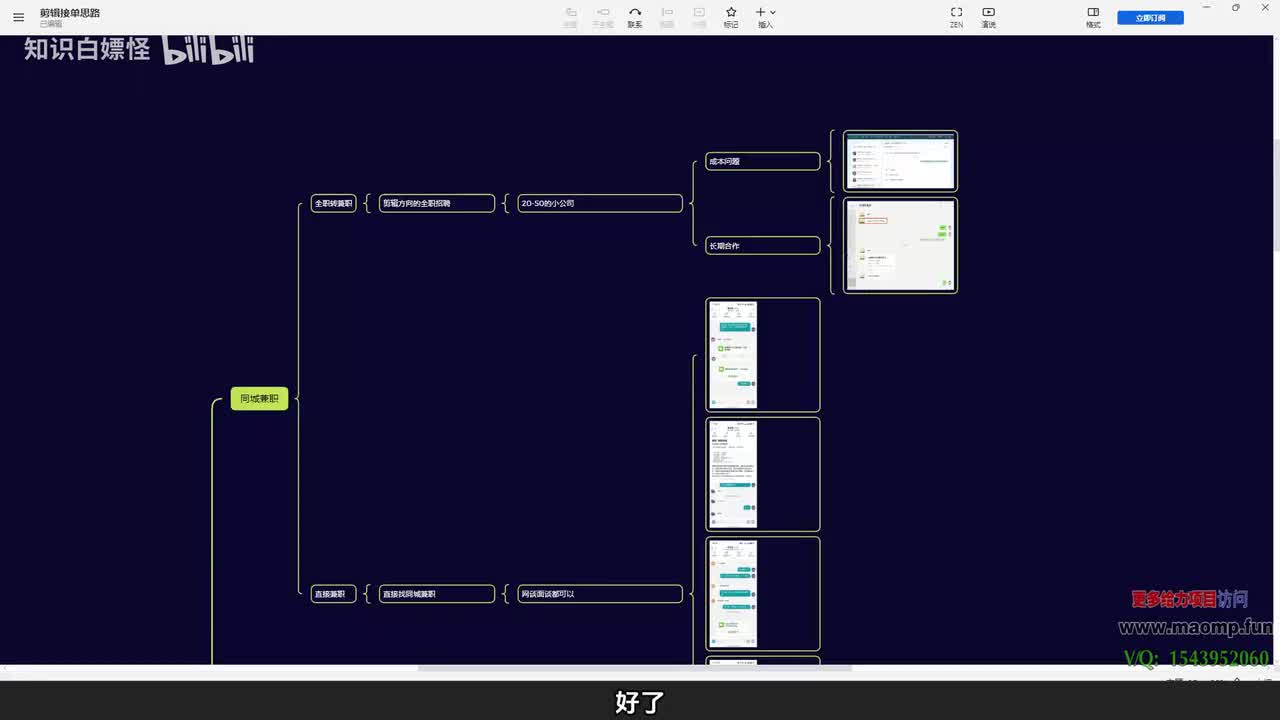Select the 全职转兼职 topic node
The image size is (1280, 720).
(333, 203)
